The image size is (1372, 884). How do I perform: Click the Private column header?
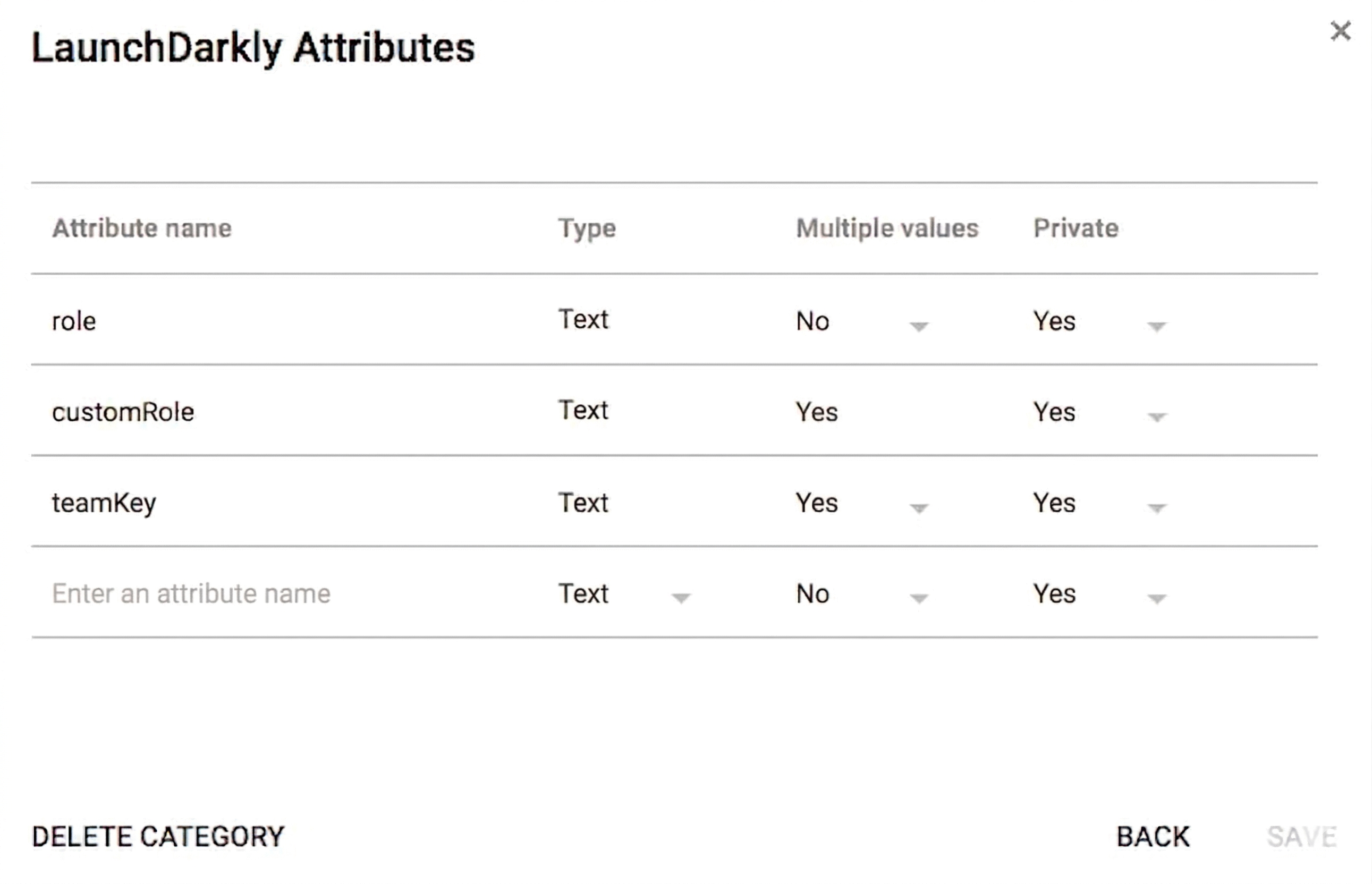pos(1076,228)
